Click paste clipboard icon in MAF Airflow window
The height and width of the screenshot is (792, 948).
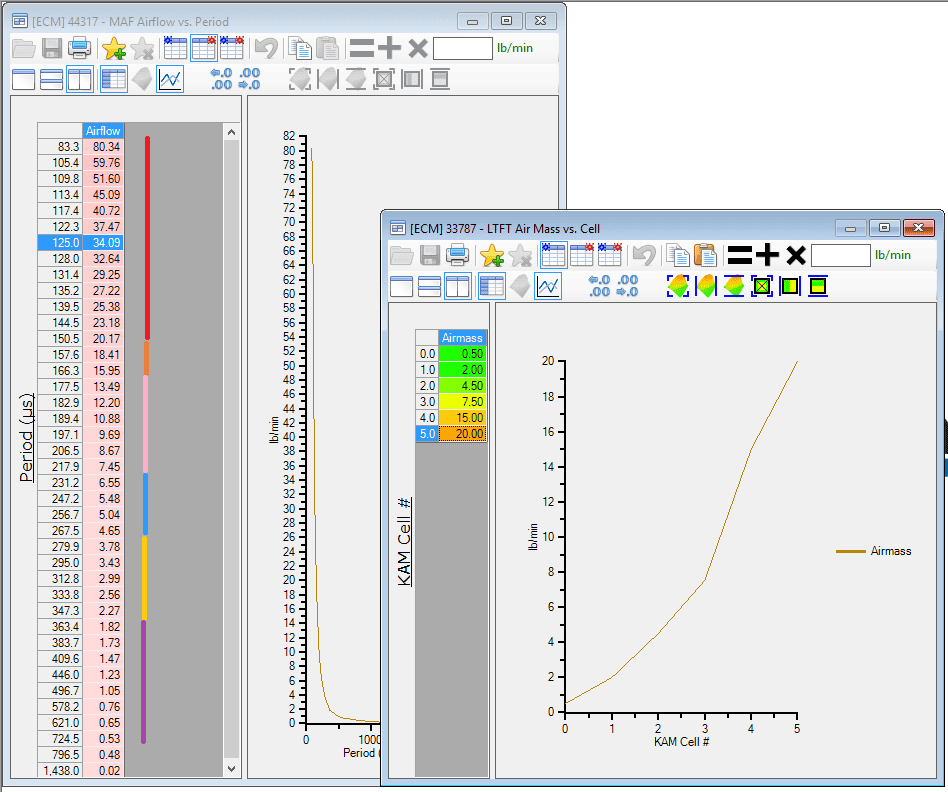328,48
